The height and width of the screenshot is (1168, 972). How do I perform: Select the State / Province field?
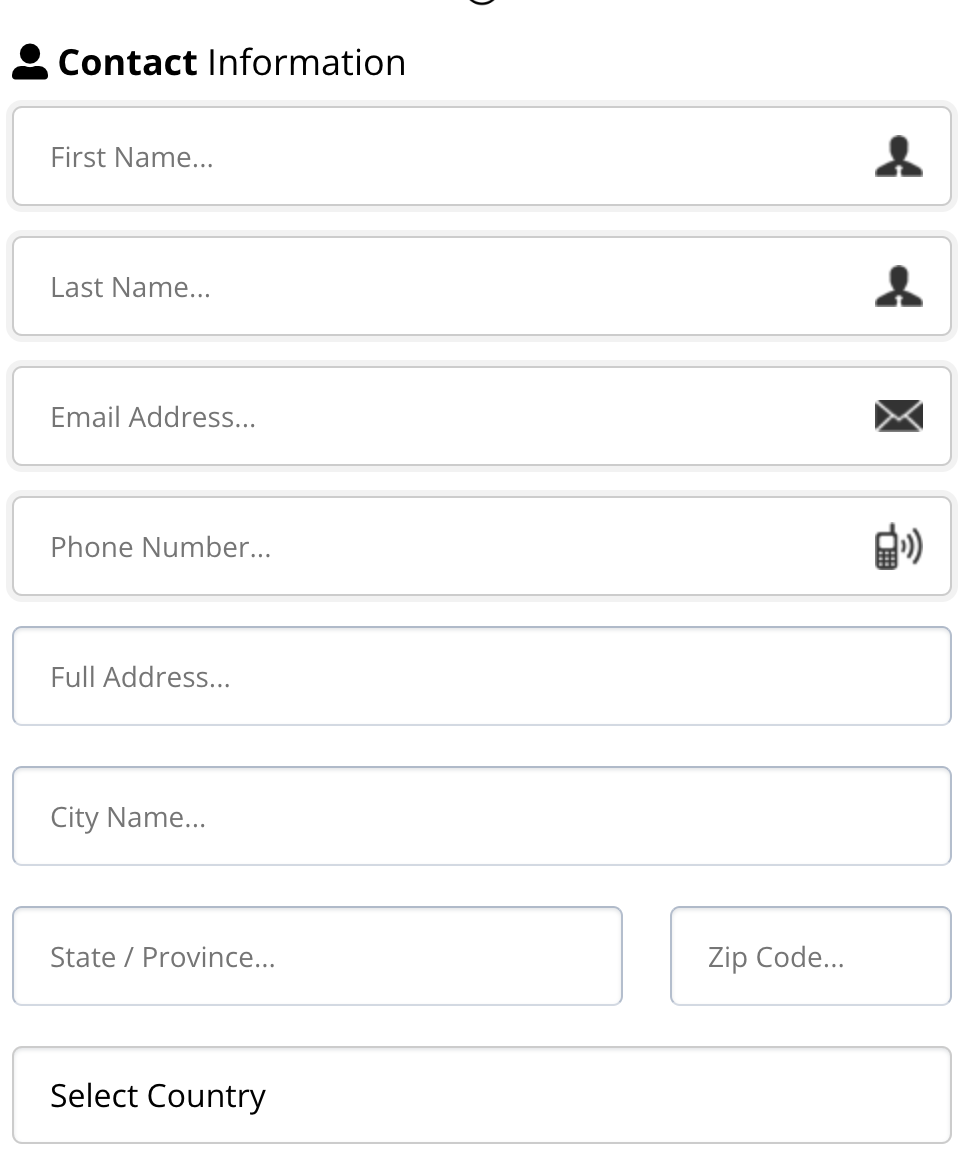[317, 956]
